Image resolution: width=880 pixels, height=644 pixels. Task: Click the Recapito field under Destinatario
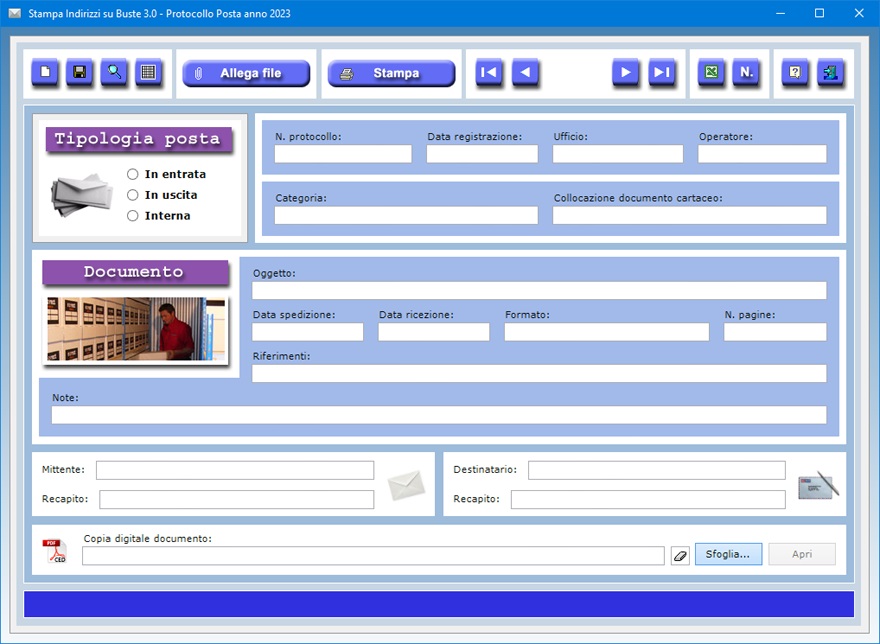648,500
